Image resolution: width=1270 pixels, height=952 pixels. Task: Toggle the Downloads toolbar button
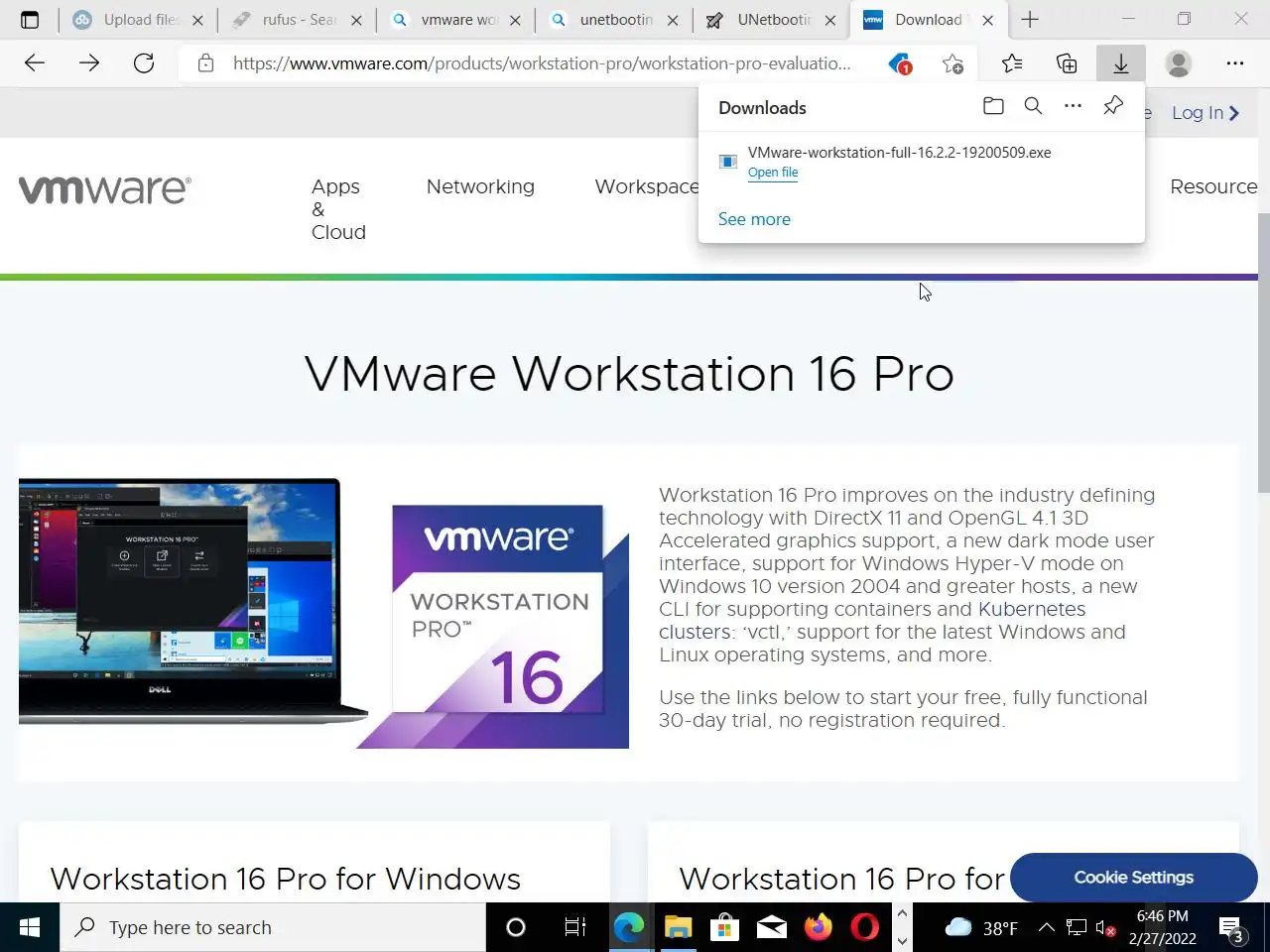point(1121,63)
